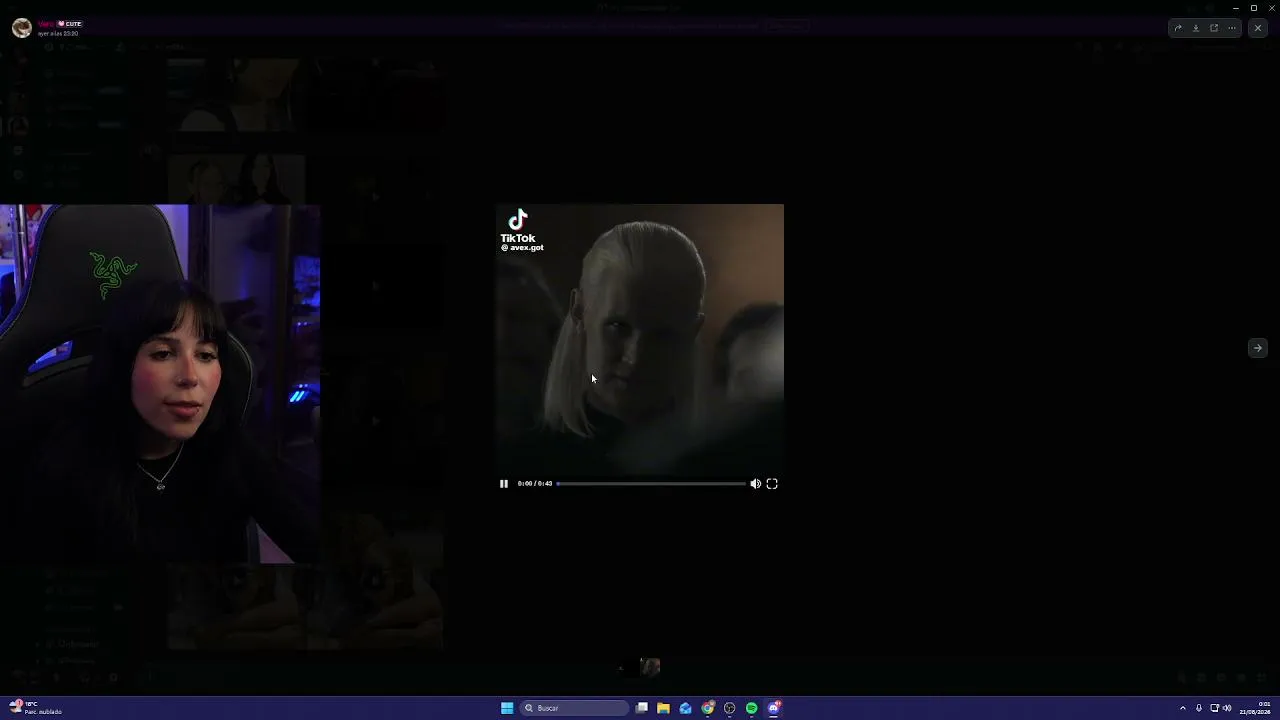
Task: Select the video thumbnail in the bottom carousel
Action: [650, 667]
